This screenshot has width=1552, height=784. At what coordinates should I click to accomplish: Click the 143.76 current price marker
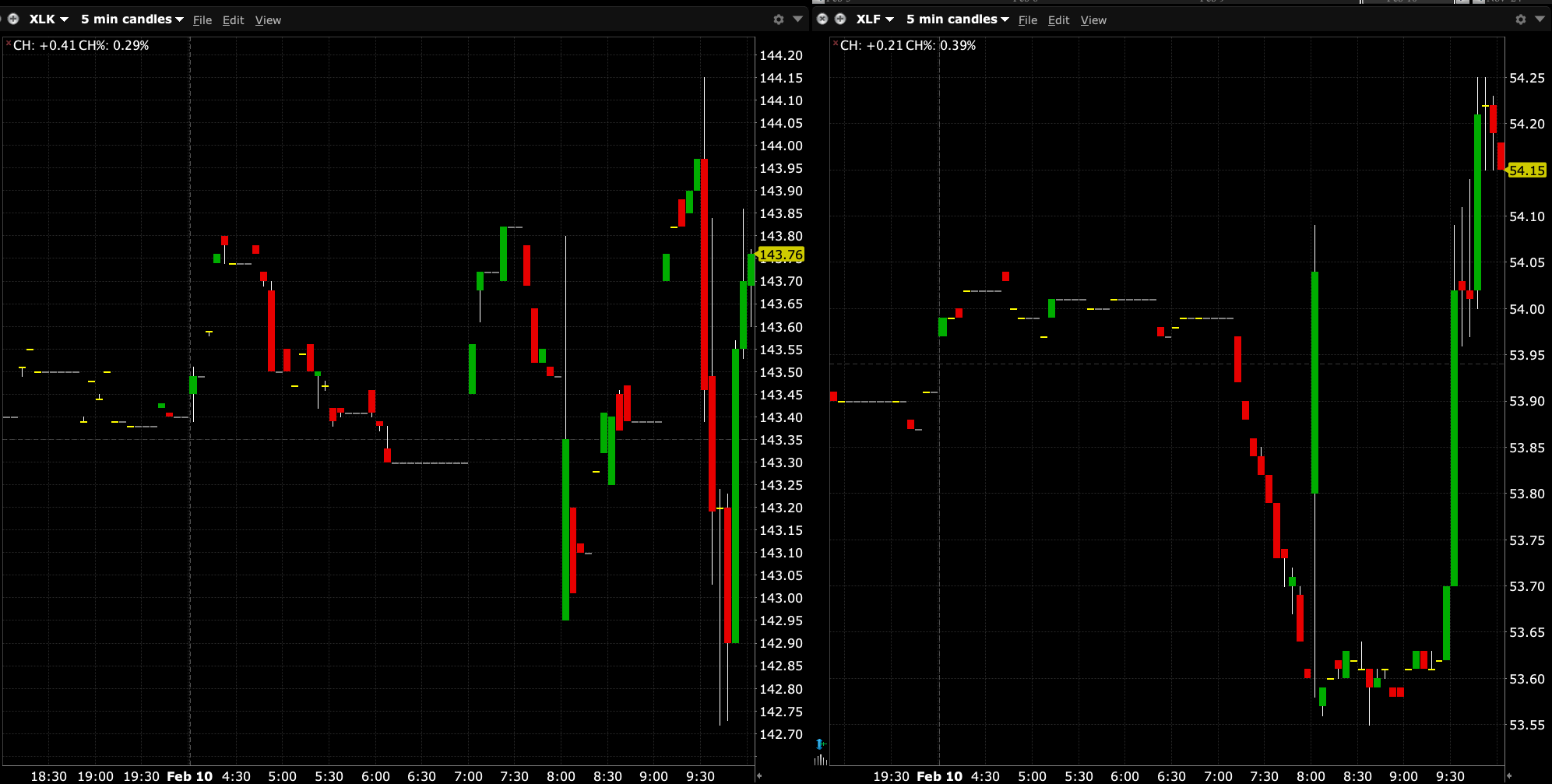click(x=780, y=255)
